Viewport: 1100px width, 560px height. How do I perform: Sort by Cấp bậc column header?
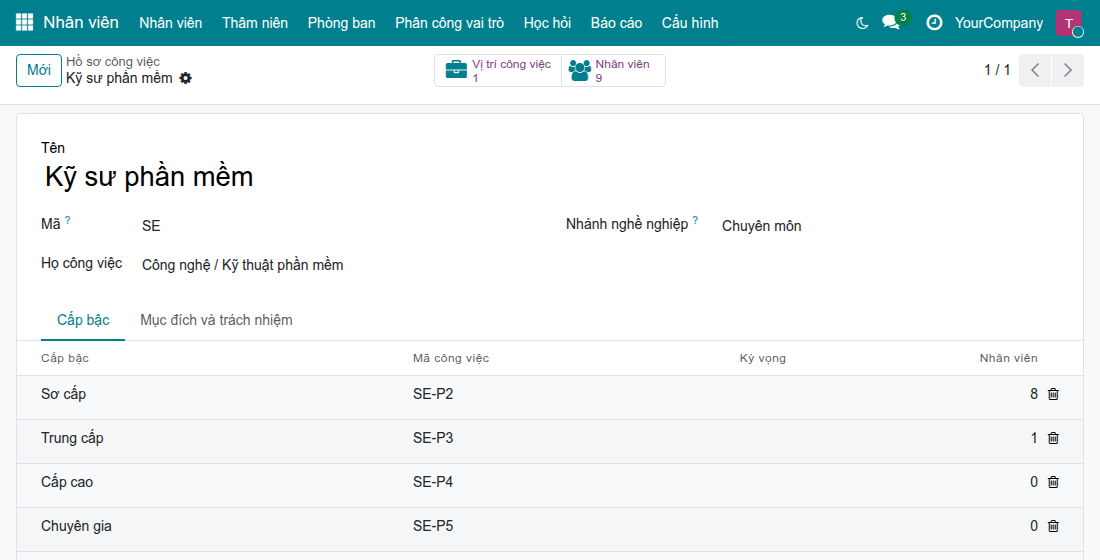point(65,358)
